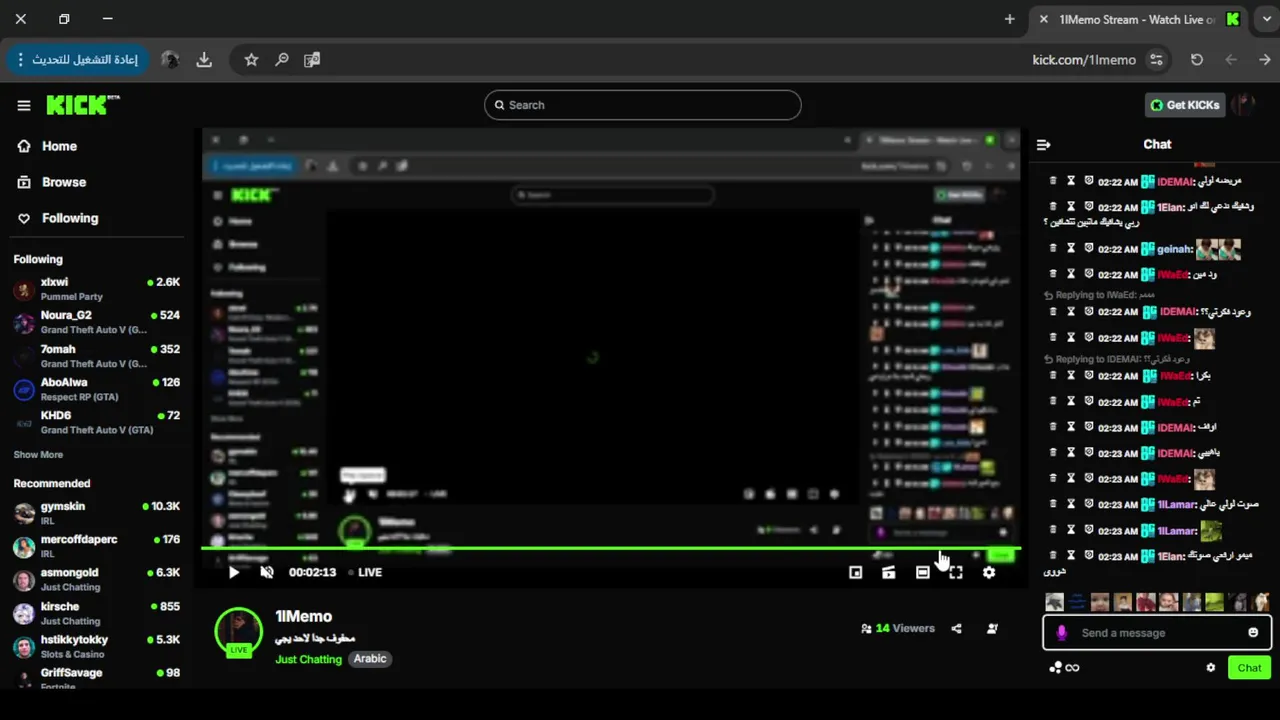Focus the Send a message field
The width and height of the screenshot is (1280, 720).
(1157, 633)
